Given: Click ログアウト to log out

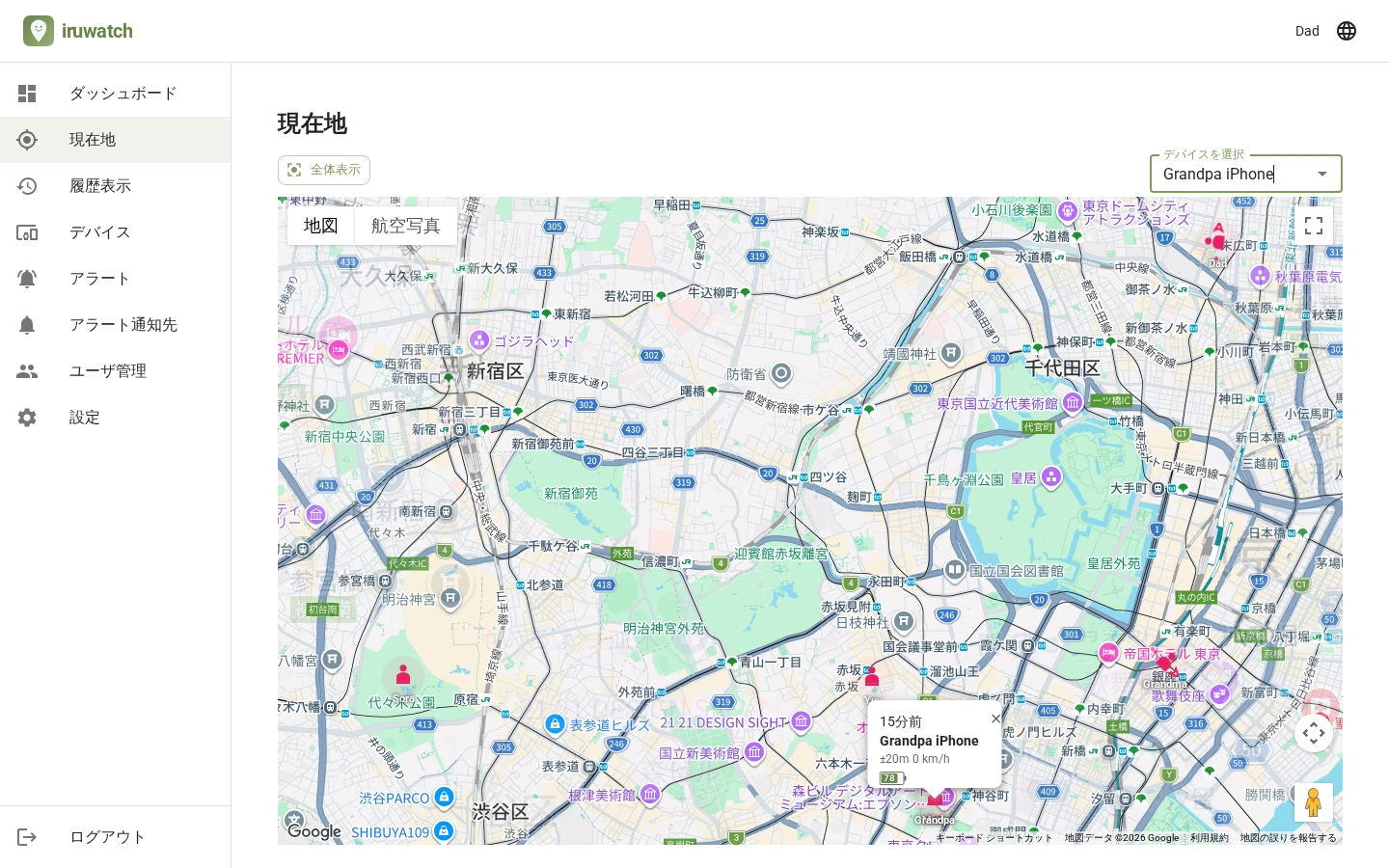Looking at the screenshot, I should tap(116, 837).
